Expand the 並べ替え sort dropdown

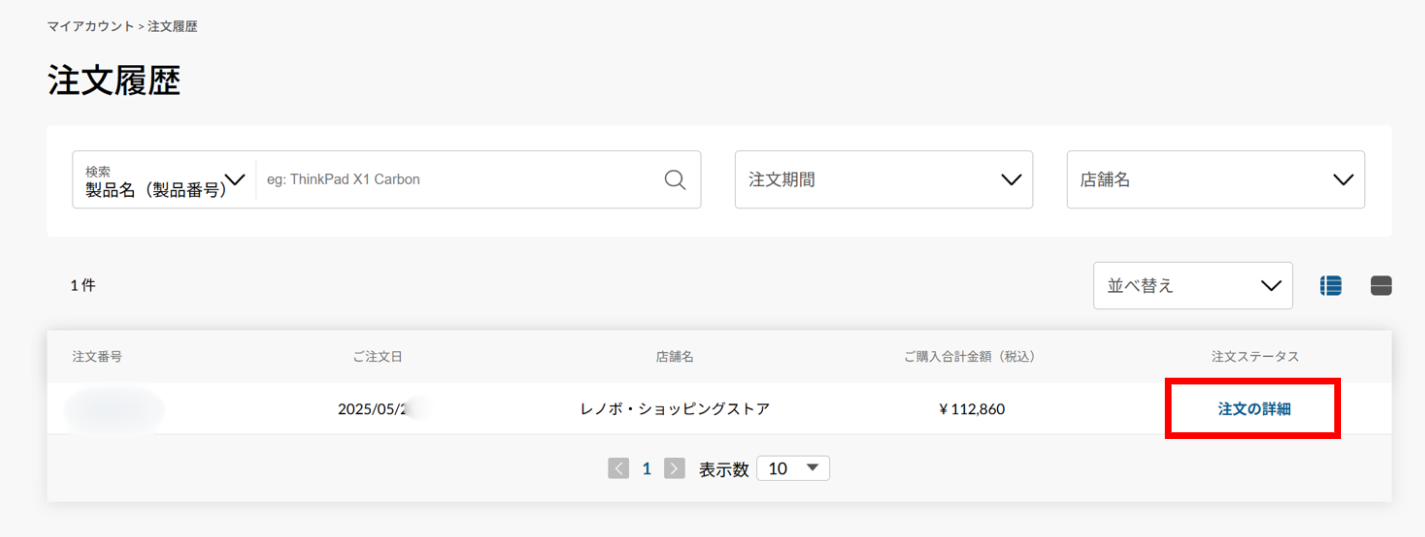pos(1192,286)
